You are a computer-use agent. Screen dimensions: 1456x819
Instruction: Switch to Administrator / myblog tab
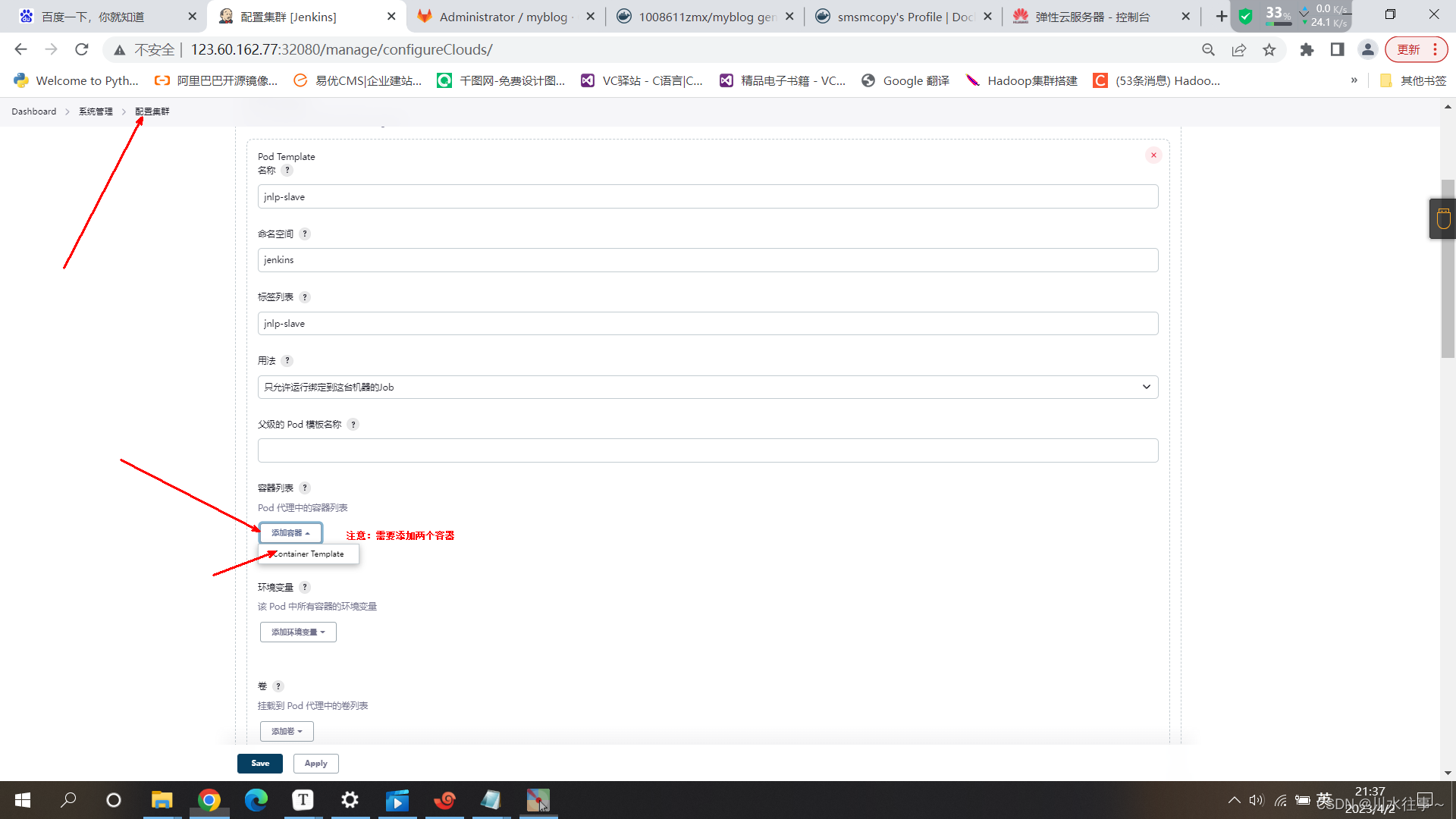point(504,17)
